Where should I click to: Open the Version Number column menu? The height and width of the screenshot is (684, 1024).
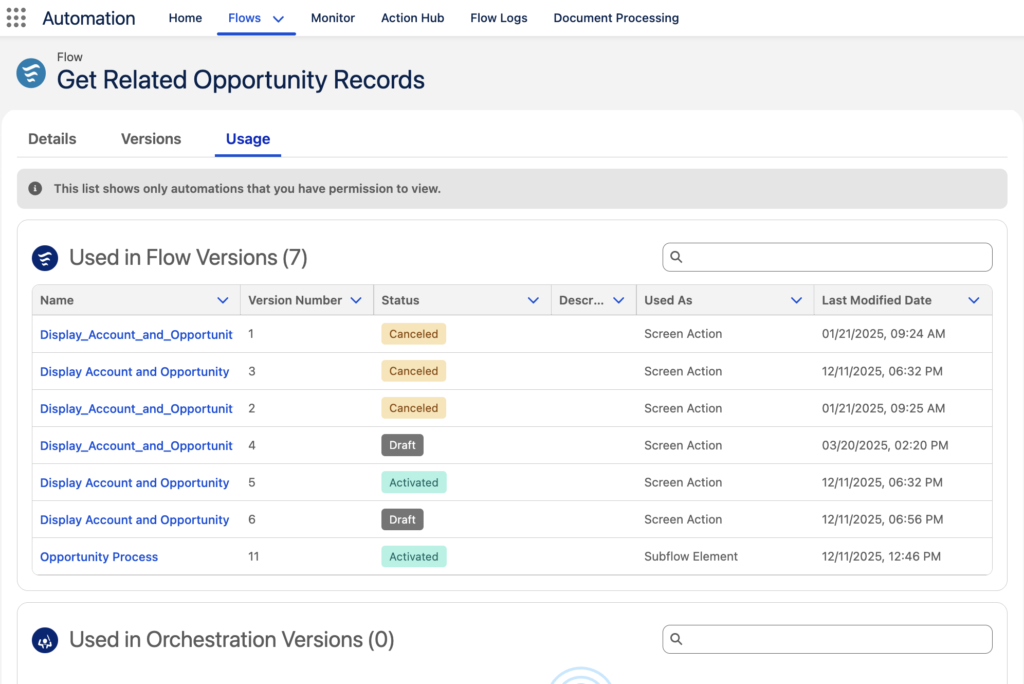[x=356, y=300]
